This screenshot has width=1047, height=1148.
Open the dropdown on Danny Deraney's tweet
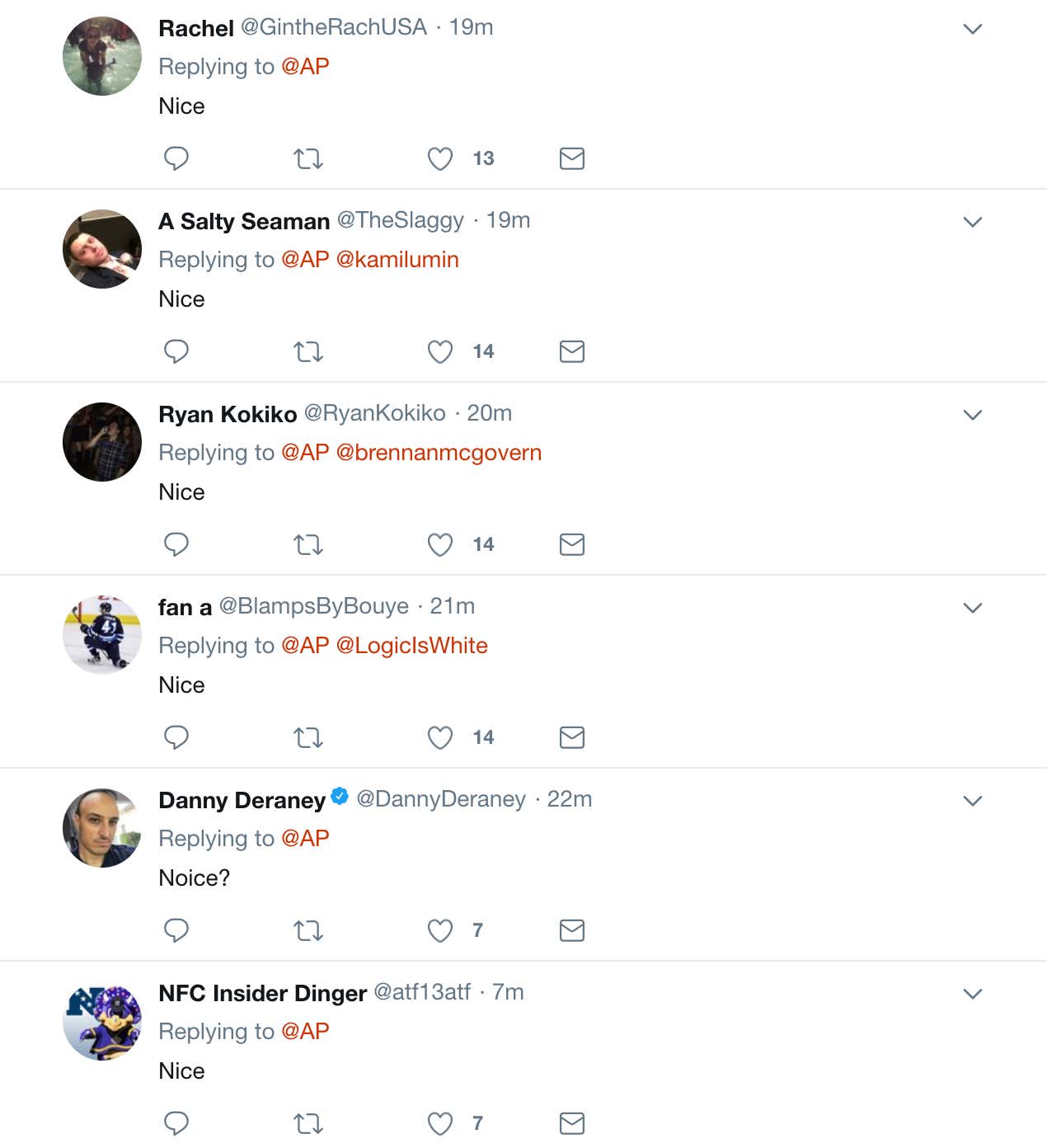pos(973,801)
